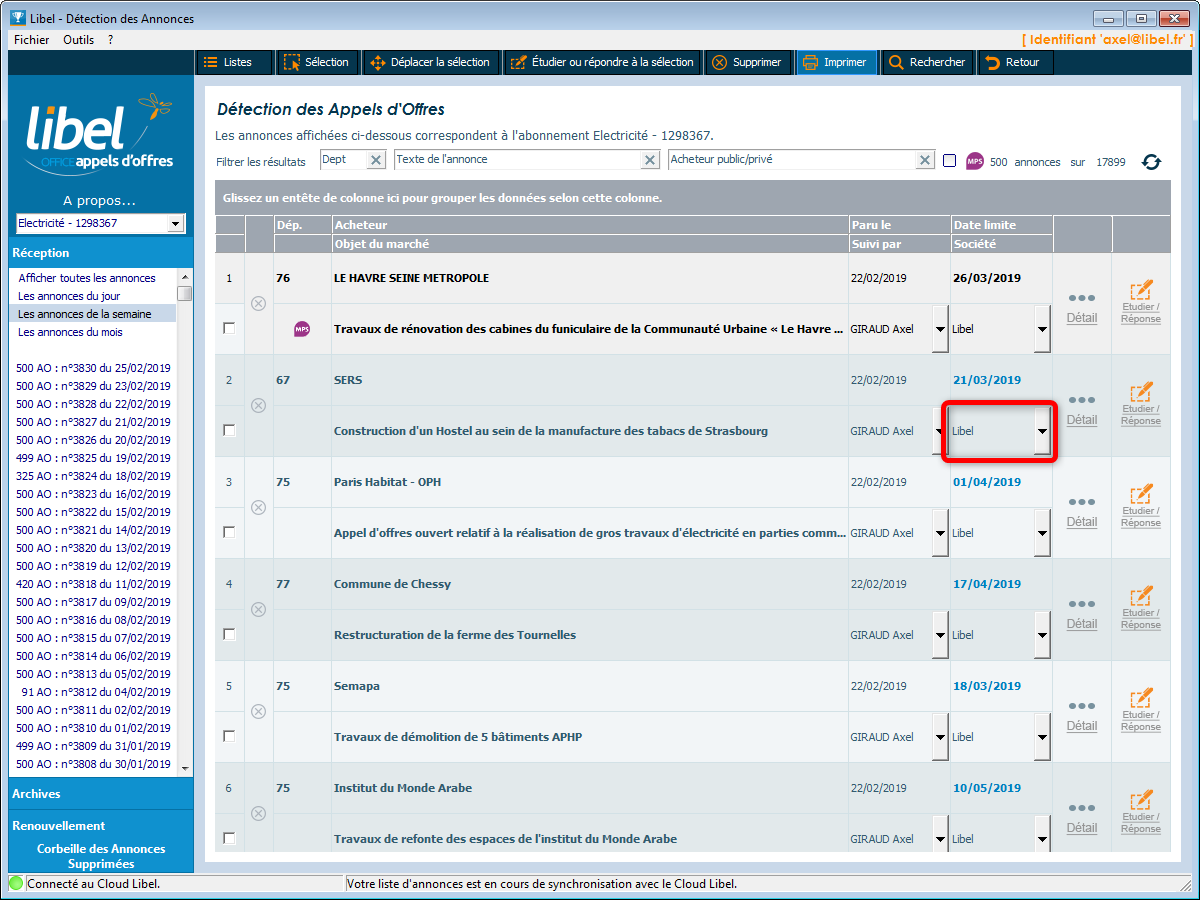This screenshot has width=1200, height=900.
Task: Click the Supprimer toolbar button
Action: click(746, 62)
